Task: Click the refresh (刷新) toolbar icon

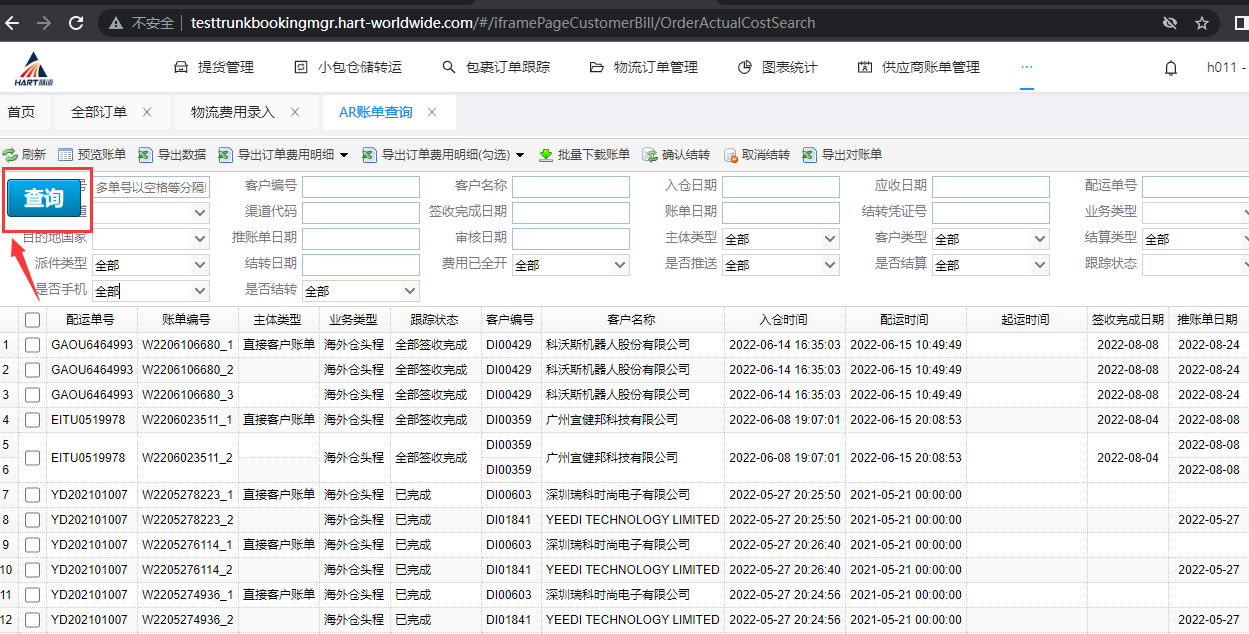Action: [x=11, y=155]
